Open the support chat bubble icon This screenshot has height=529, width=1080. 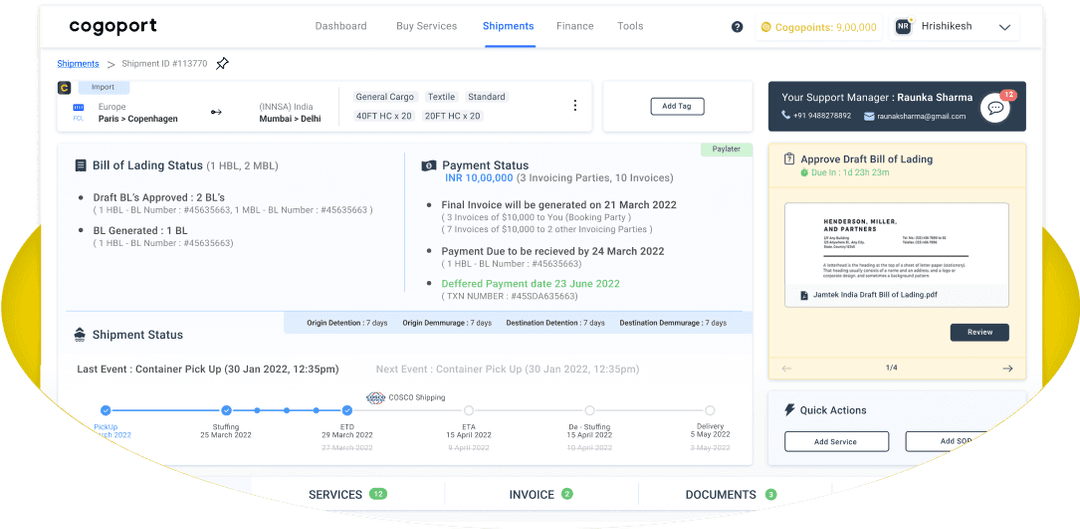[995, 109]
